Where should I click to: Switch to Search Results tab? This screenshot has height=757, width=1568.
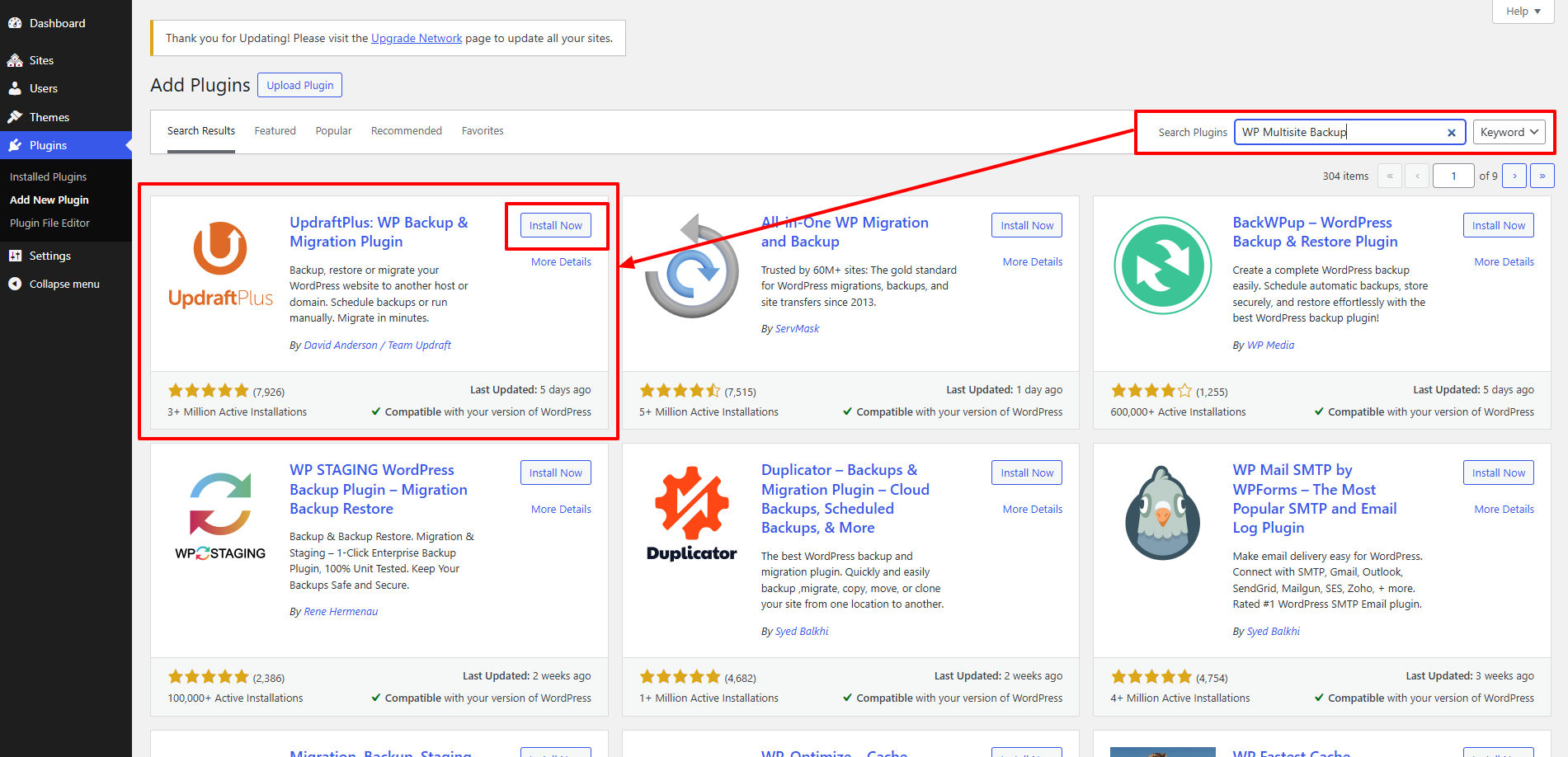point(201,131)
